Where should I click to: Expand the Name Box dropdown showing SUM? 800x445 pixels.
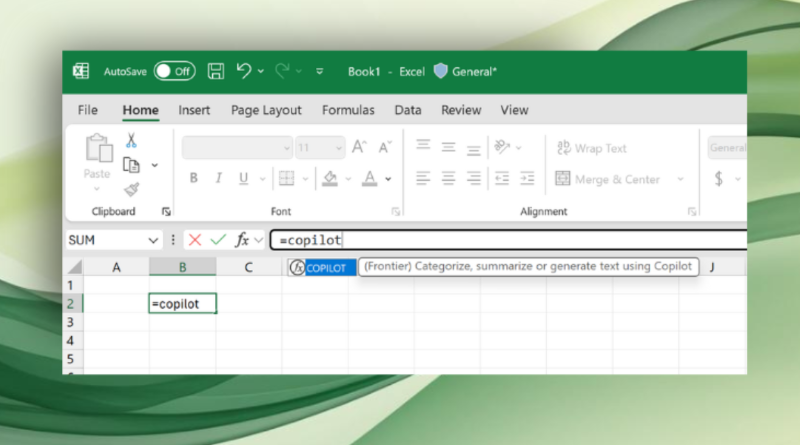[153, 240]
